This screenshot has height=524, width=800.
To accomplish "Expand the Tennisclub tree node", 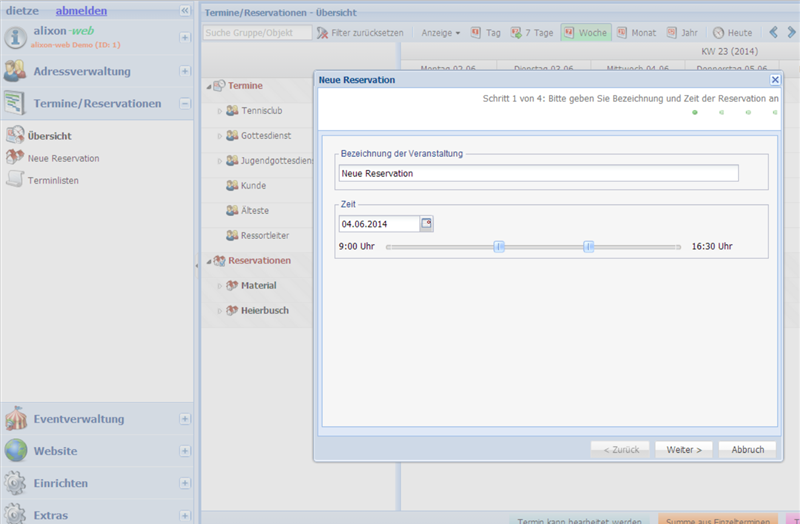I will point(220,111).
